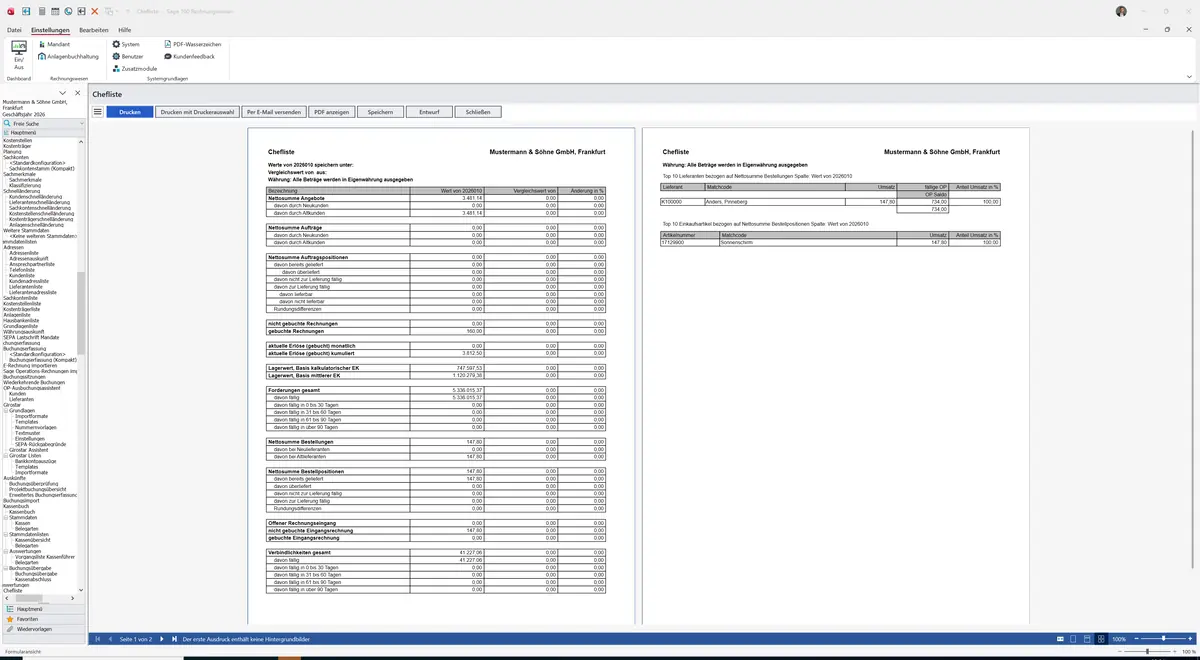Open Anlagenbuchhaltung
Viewport: 1200px width, 660px height.
(67, 56)
